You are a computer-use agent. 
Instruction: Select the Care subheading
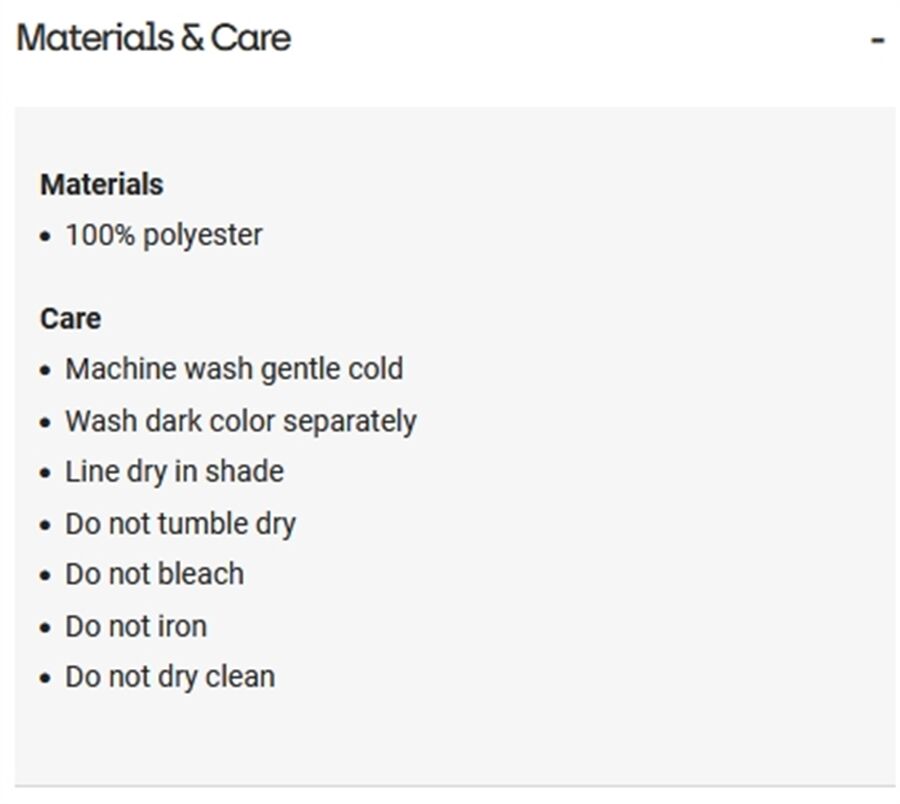(x=70, y=319)
